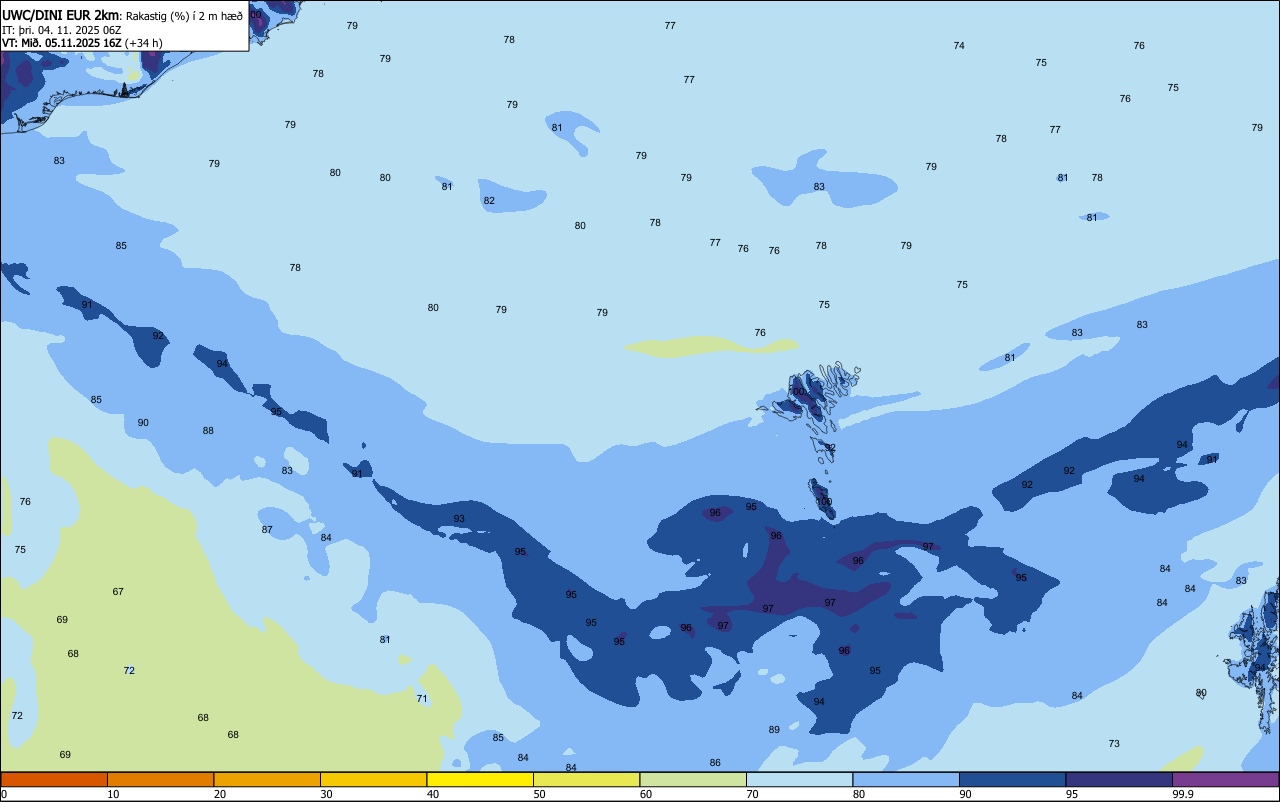The height and width of the screenshot is (802, 1280).
Task: Pick the purple legend swatch above 99.9
Action: pos(1225,779)
